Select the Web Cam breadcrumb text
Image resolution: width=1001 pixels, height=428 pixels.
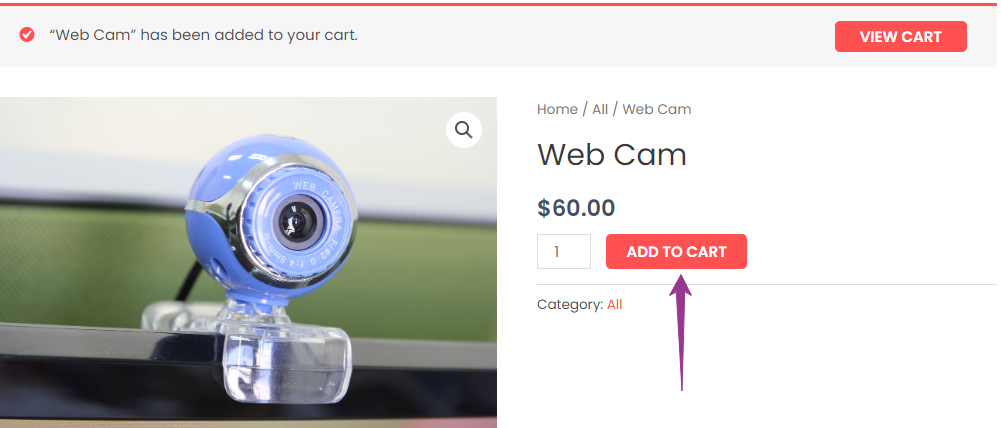click(x=657, y=109)
